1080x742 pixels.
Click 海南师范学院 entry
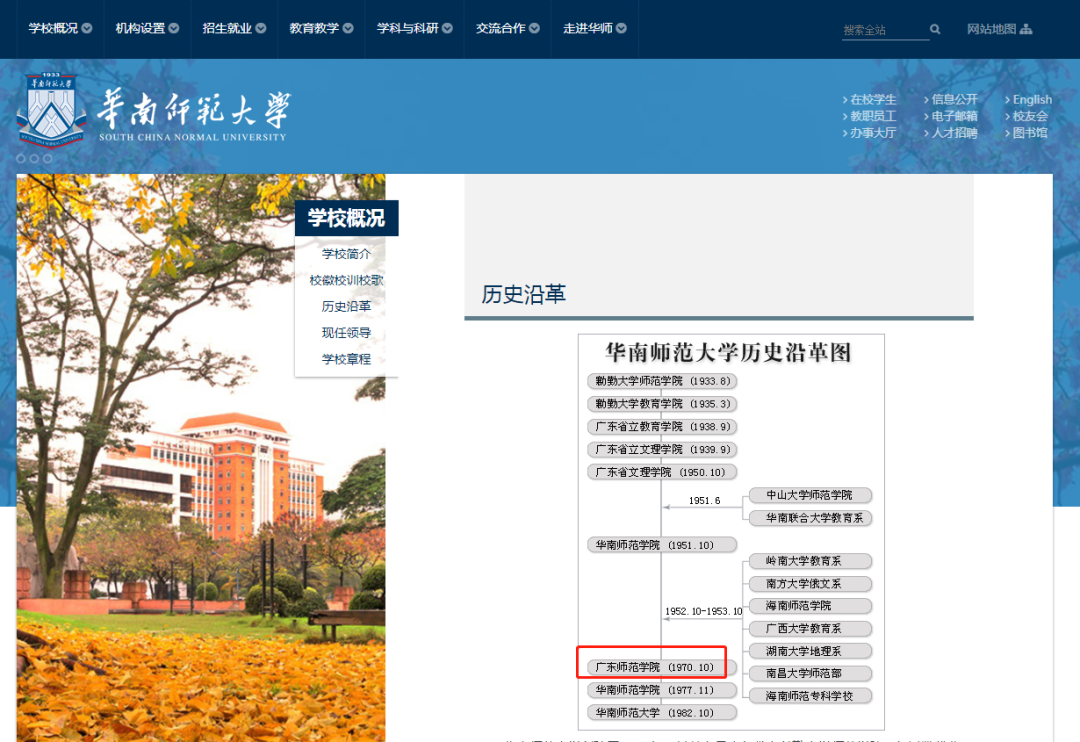click(x=810, y=606)
